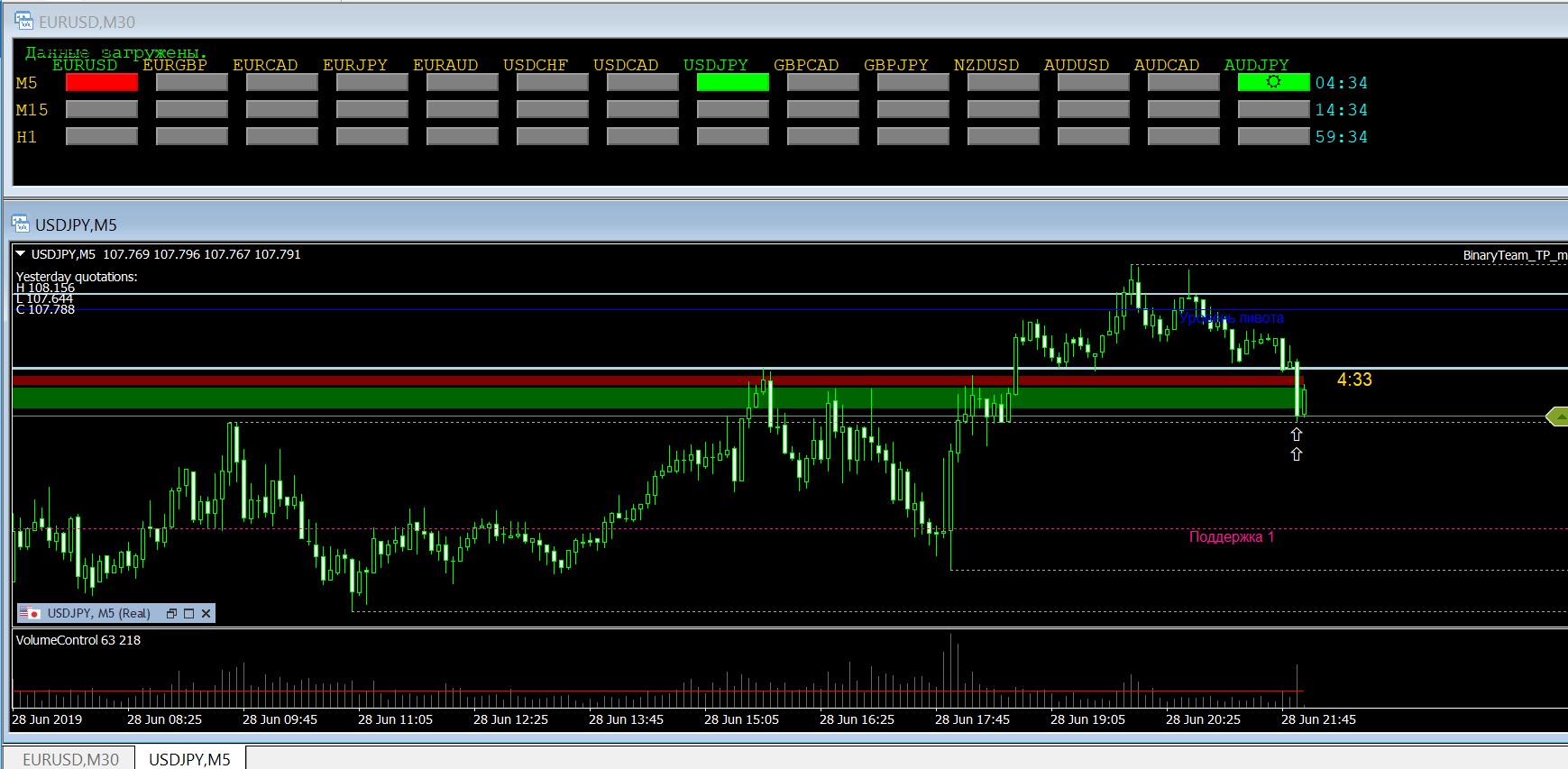
Task: Select the USDJPY,M5 bottom tab
Action: [x=189, y=759]
